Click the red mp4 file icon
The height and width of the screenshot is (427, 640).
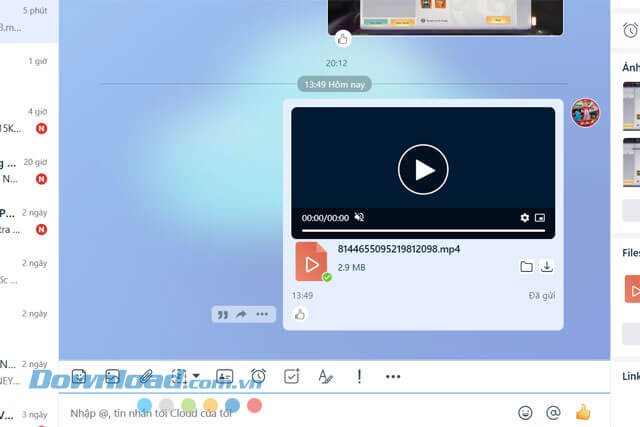311,262
